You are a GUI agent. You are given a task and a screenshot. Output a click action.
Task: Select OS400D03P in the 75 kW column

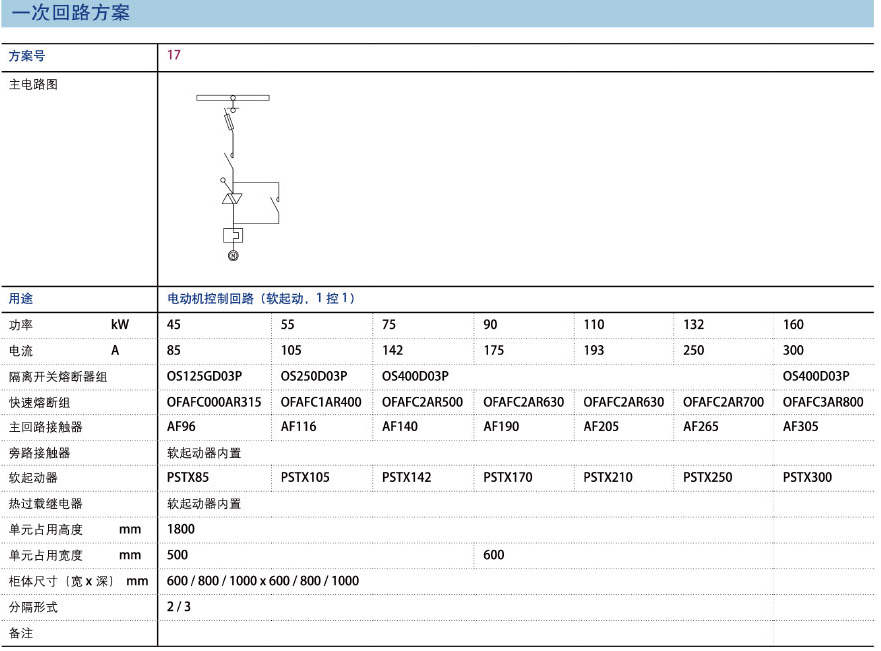[415, 376]
